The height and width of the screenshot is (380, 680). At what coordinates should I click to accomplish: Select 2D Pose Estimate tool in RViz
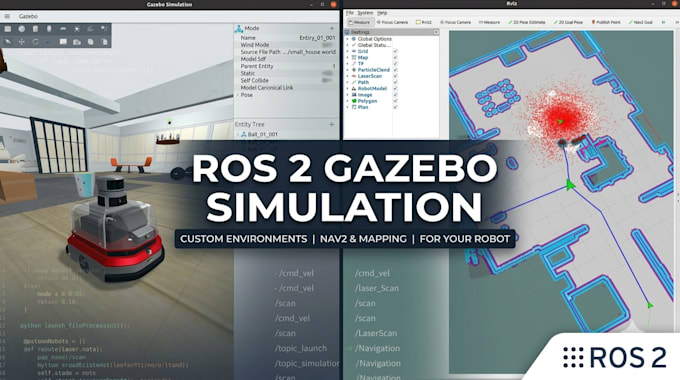(526, 22)
